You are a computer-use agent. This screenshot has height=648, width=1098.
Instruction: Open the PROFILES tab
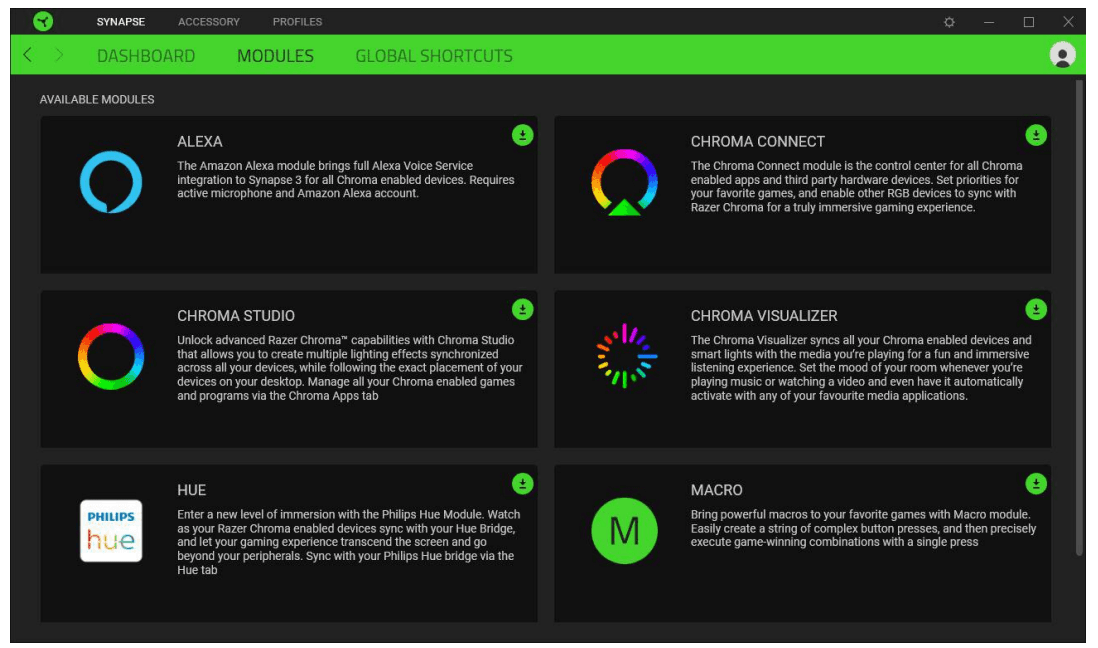[295, 21]
